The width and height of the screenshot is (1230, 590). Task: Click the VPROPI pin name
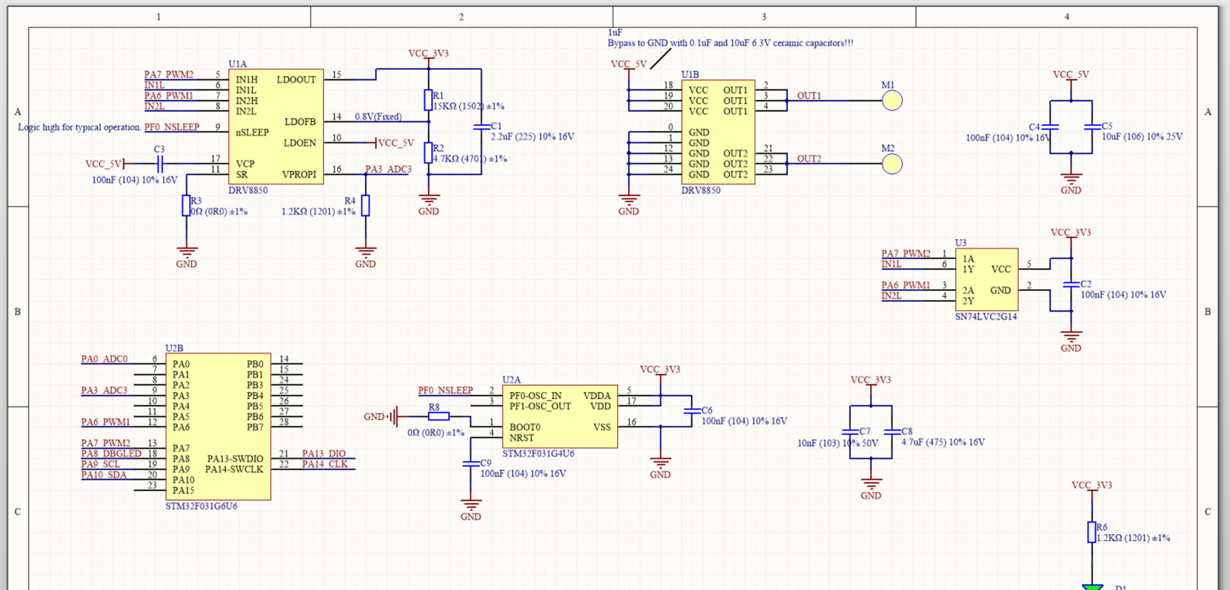(x=299, y=174)
